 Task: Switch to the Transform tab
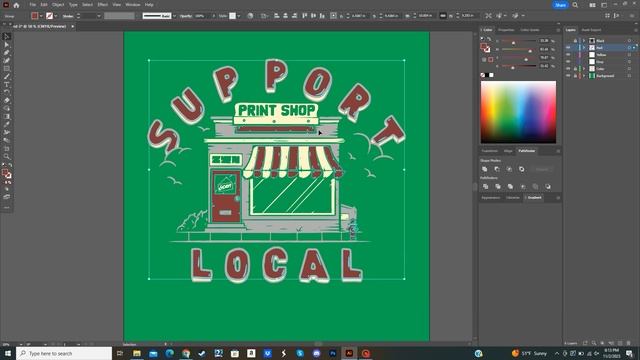(x=489, y=151)
